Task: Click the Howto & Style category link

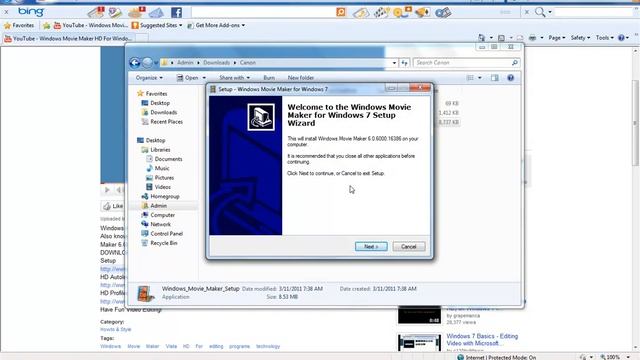Action: coord(116,329)
